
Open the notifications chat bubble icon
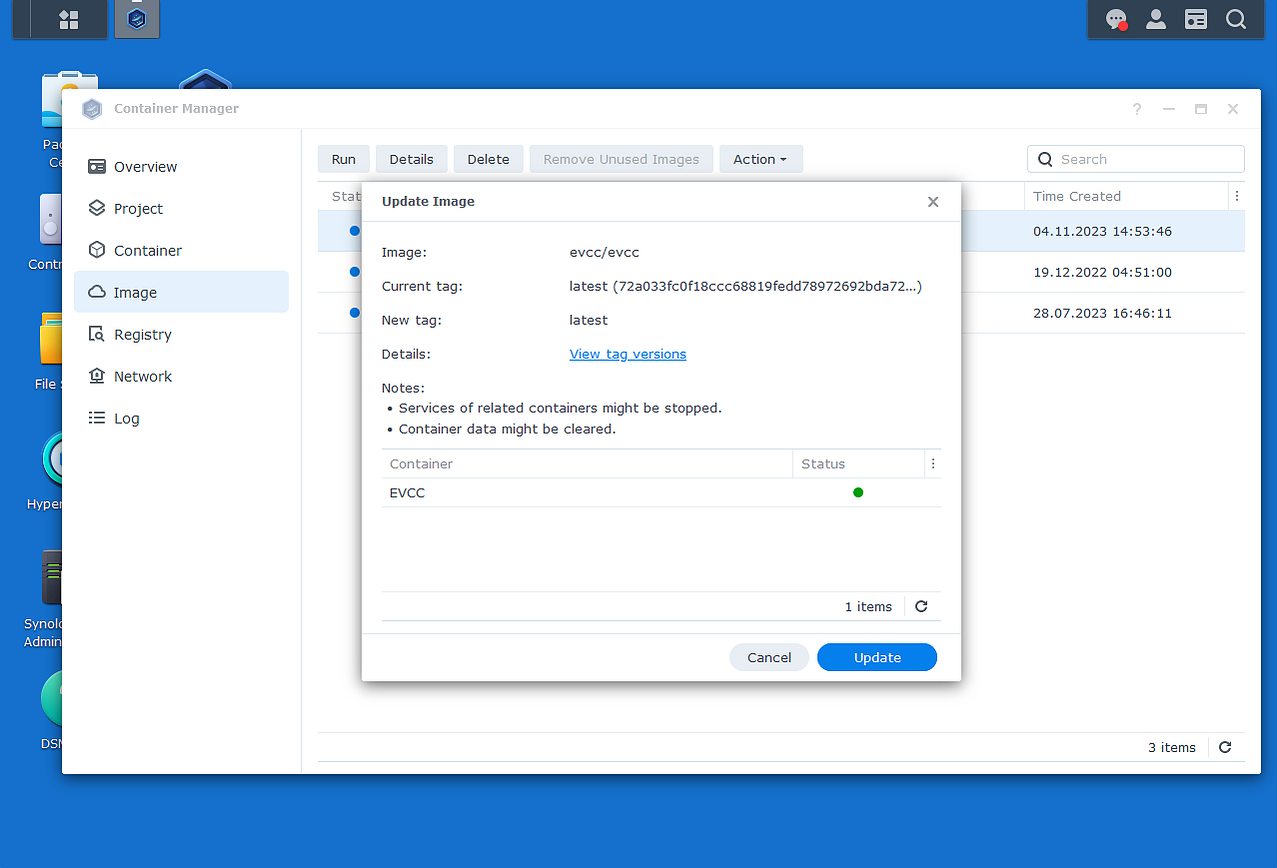[x=1116, y=19]
